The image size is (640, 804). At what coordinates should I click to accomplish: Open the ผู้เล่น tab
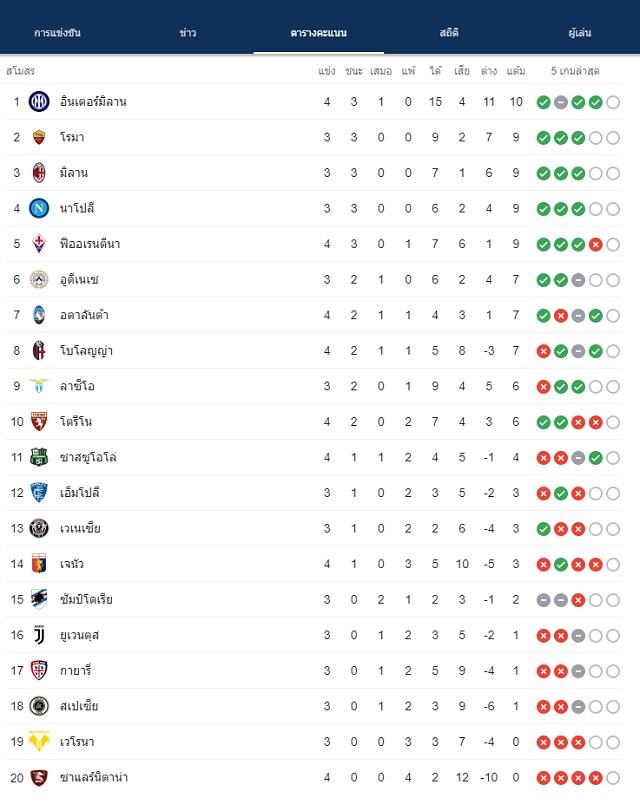tap(580, 33)
